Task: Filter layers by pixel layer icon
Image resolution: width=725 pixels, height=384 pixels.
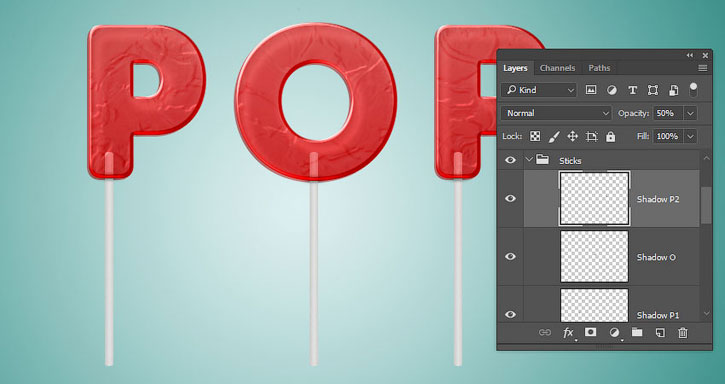Action: click(591, 90)
